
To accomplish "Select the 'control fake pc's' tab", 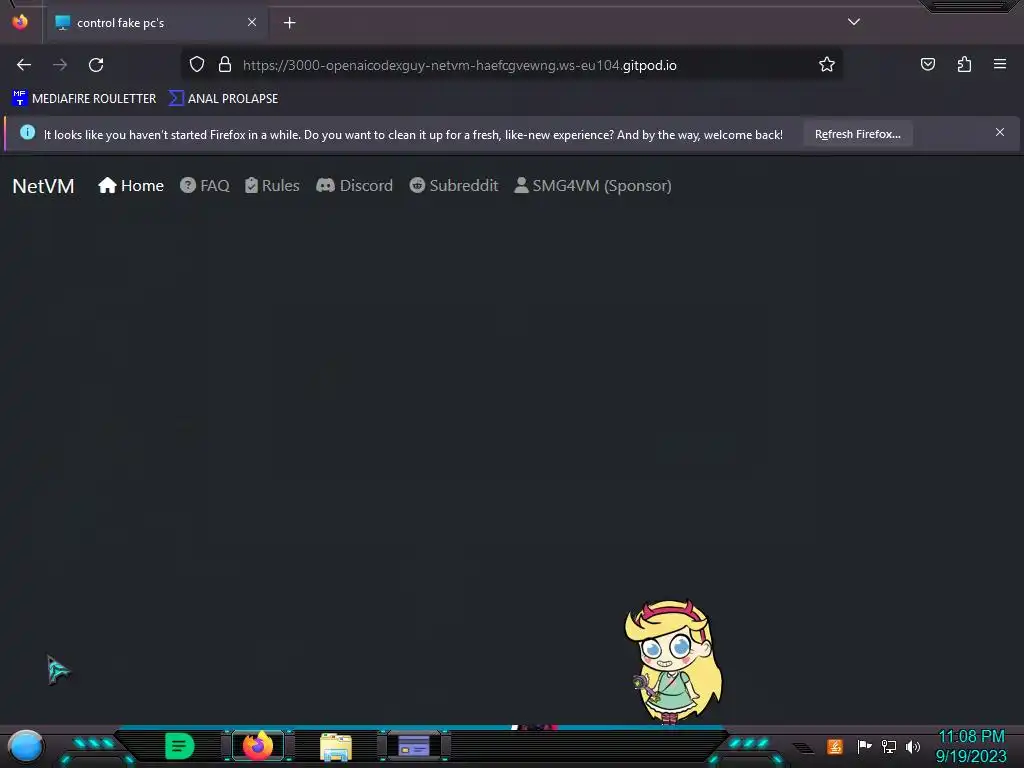I will 154,23.
